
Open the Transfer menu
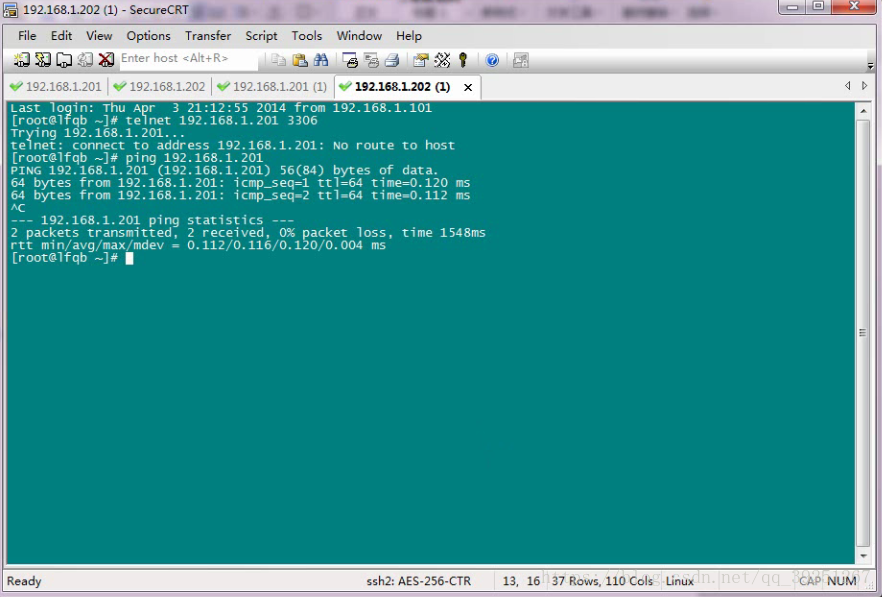pos(208,35)
